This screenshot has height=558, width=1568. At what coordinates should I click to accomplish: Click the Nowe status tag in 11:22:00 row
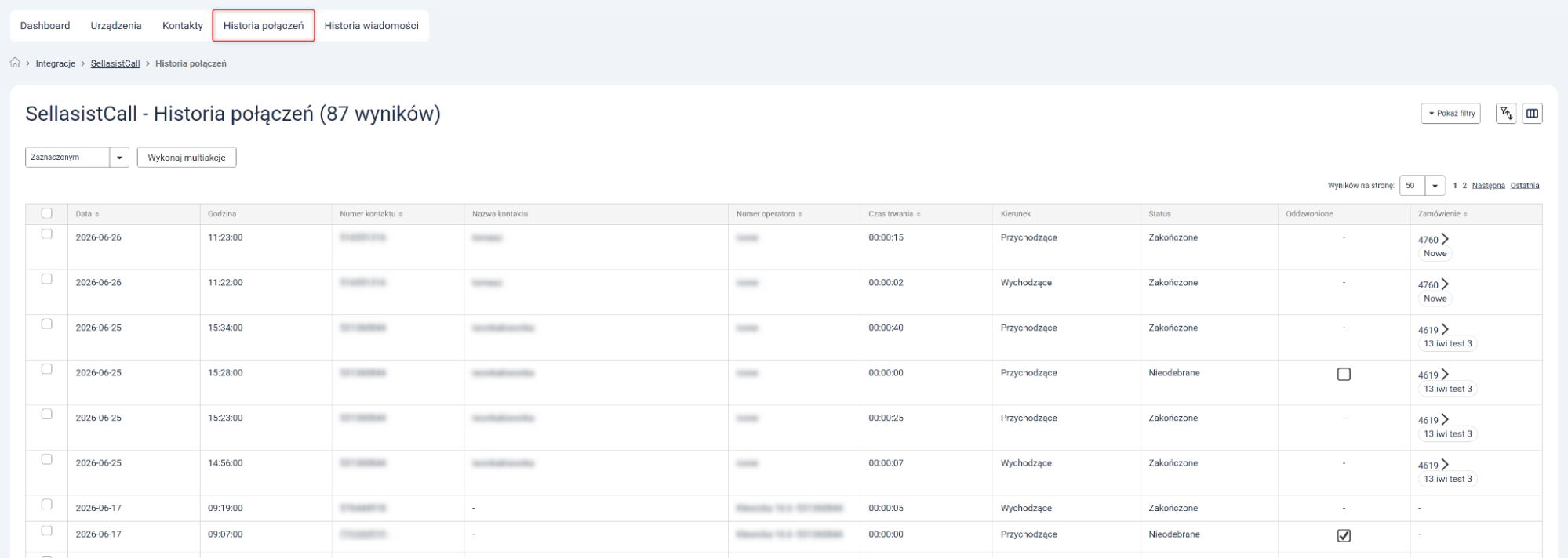[1435, 299]
